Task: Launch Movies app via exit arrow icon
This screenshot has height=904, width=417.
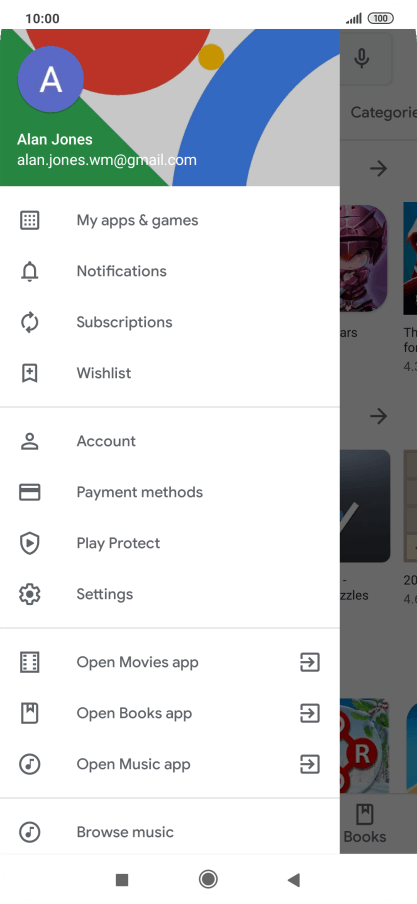Action: tap(310, 662)
